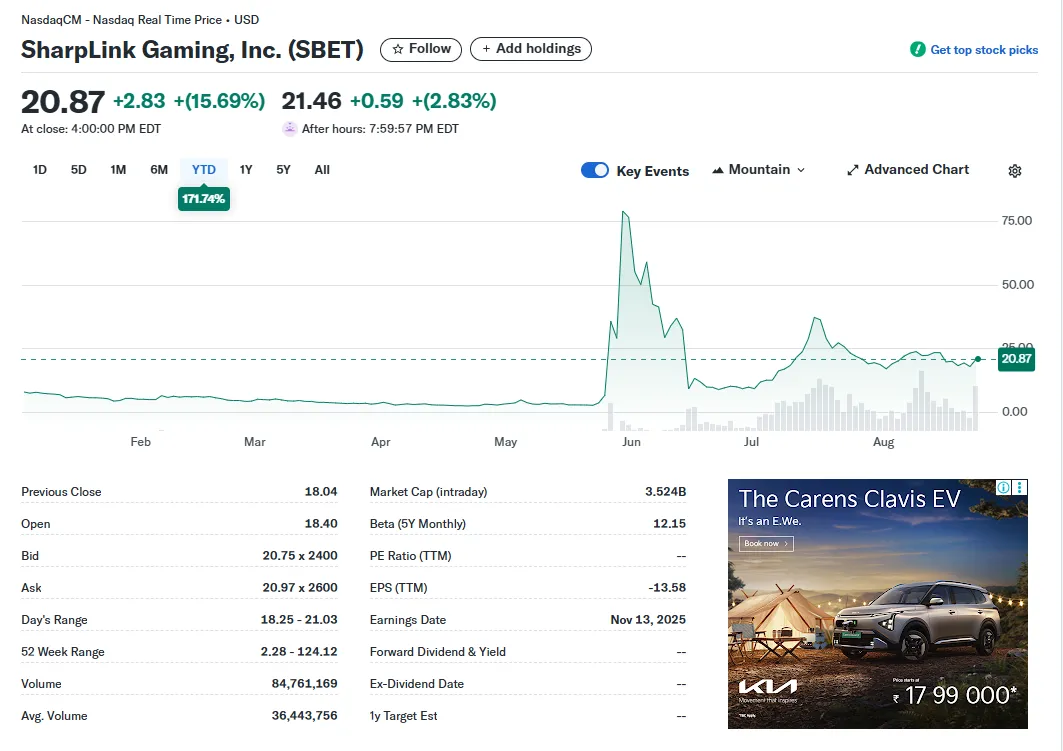Toggle the Key Events switch off

[595, 170]
